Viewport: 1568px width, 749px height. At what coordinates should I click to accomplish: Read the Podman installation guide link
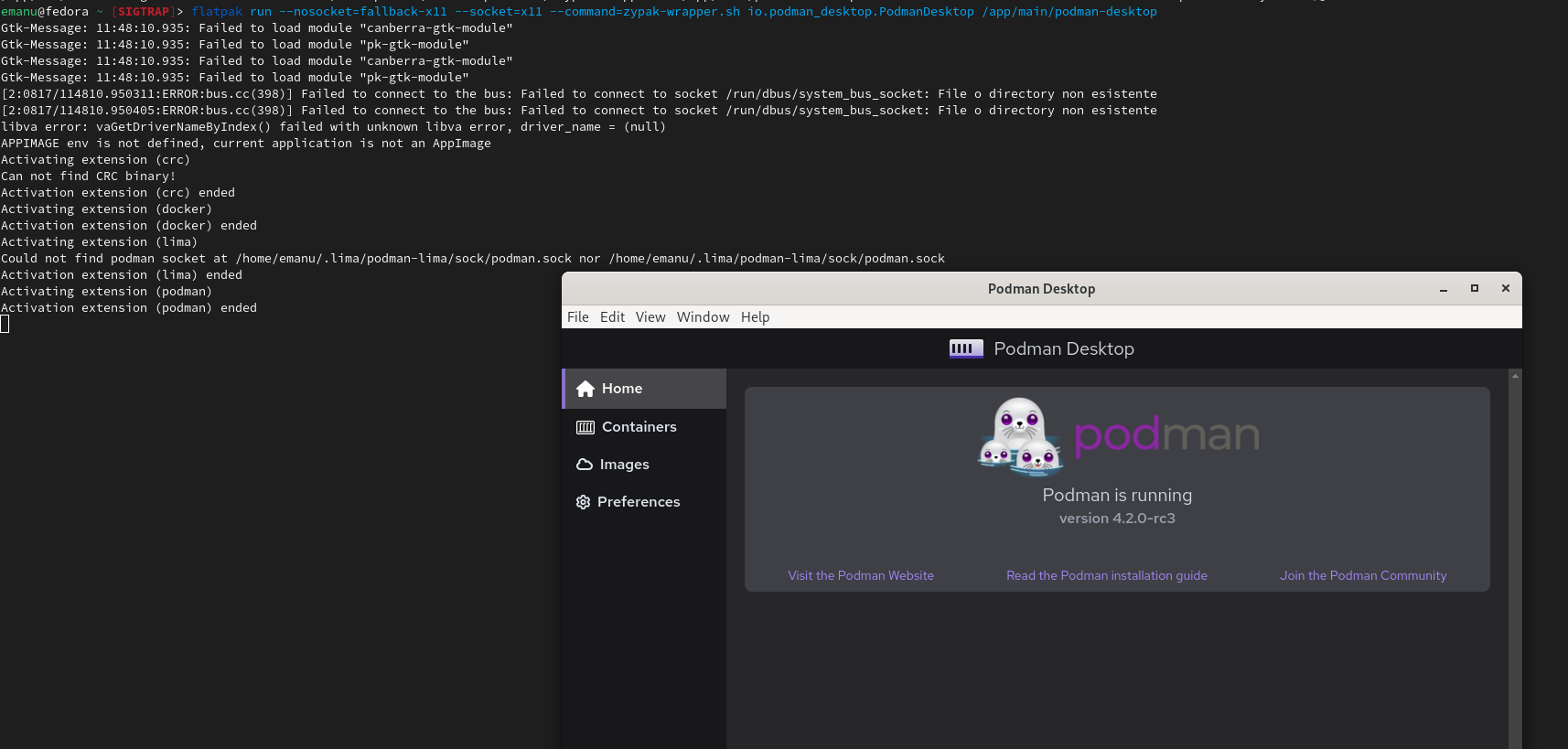pos(1107,575)
